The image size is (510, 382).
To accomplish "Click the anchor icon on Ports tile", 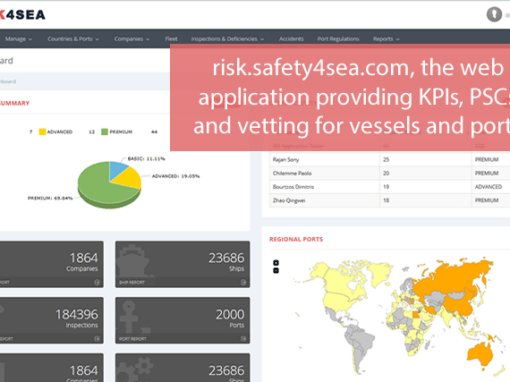I will tap(129, 316).
